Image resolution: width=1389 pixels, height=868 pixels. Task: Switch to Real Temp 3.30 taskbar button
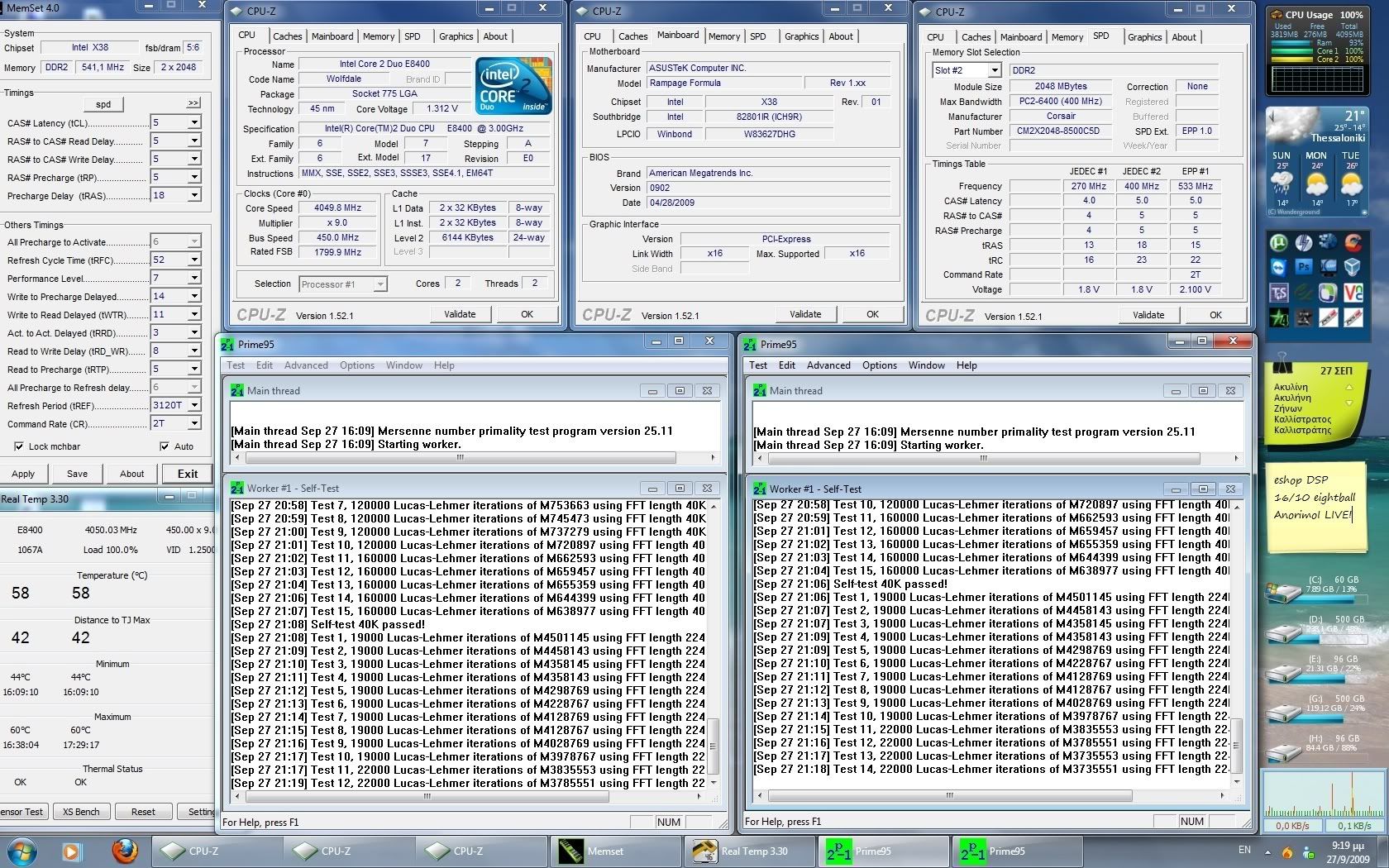click(749, 851)
